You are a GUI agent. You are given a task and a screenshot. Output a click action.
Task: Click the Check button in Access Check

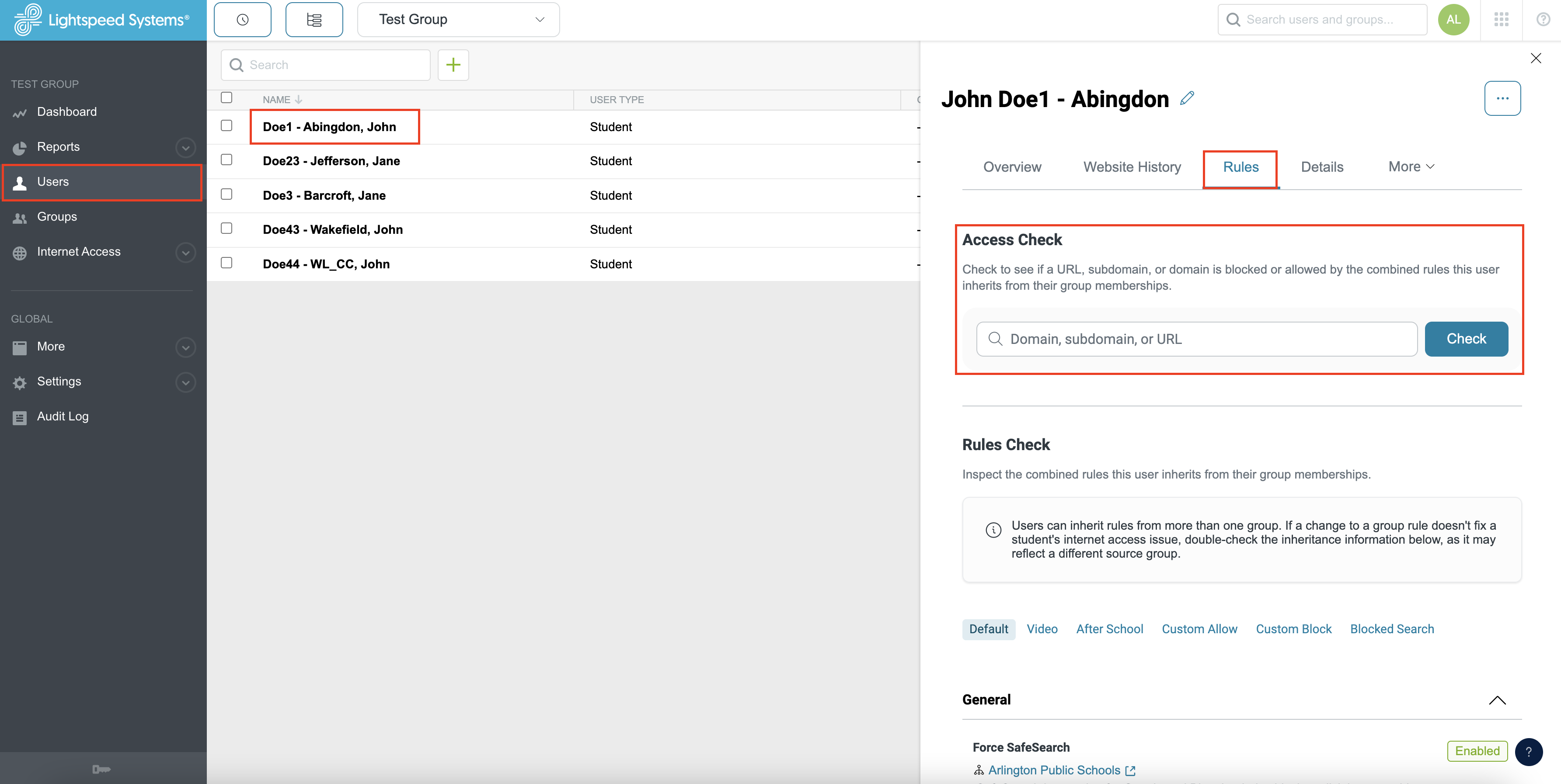tap(1466, 339)
